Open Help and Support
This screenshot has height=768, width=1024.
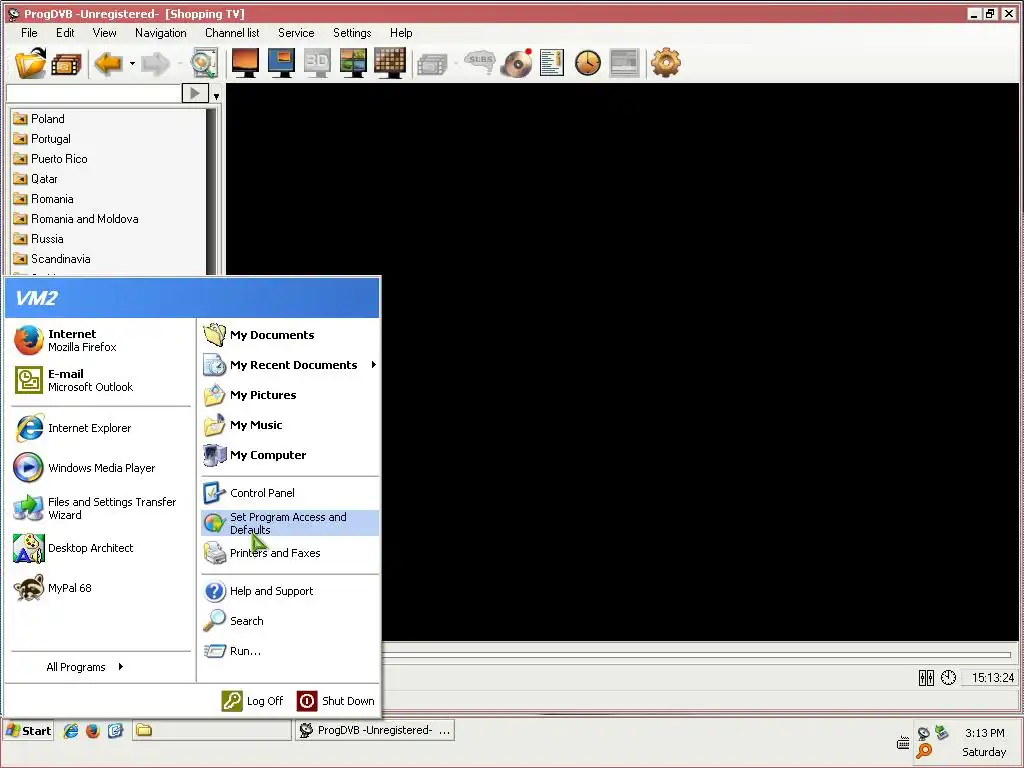290,591
